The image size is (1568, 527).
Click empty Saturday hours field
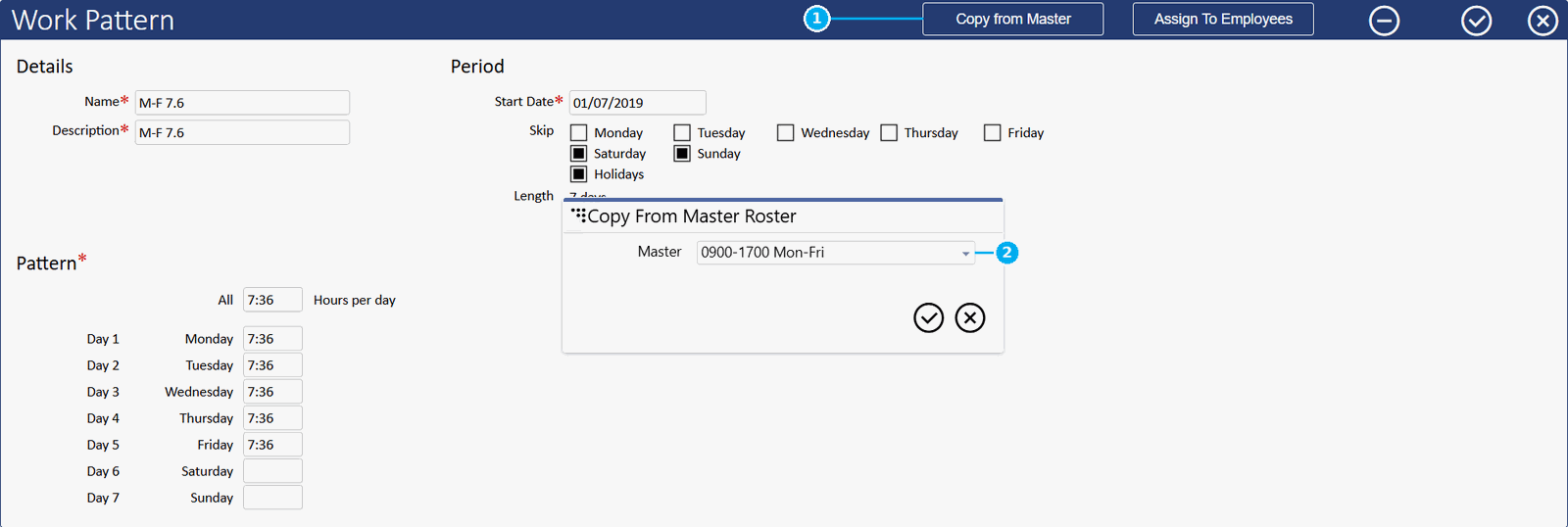click(x=272, y=471)
